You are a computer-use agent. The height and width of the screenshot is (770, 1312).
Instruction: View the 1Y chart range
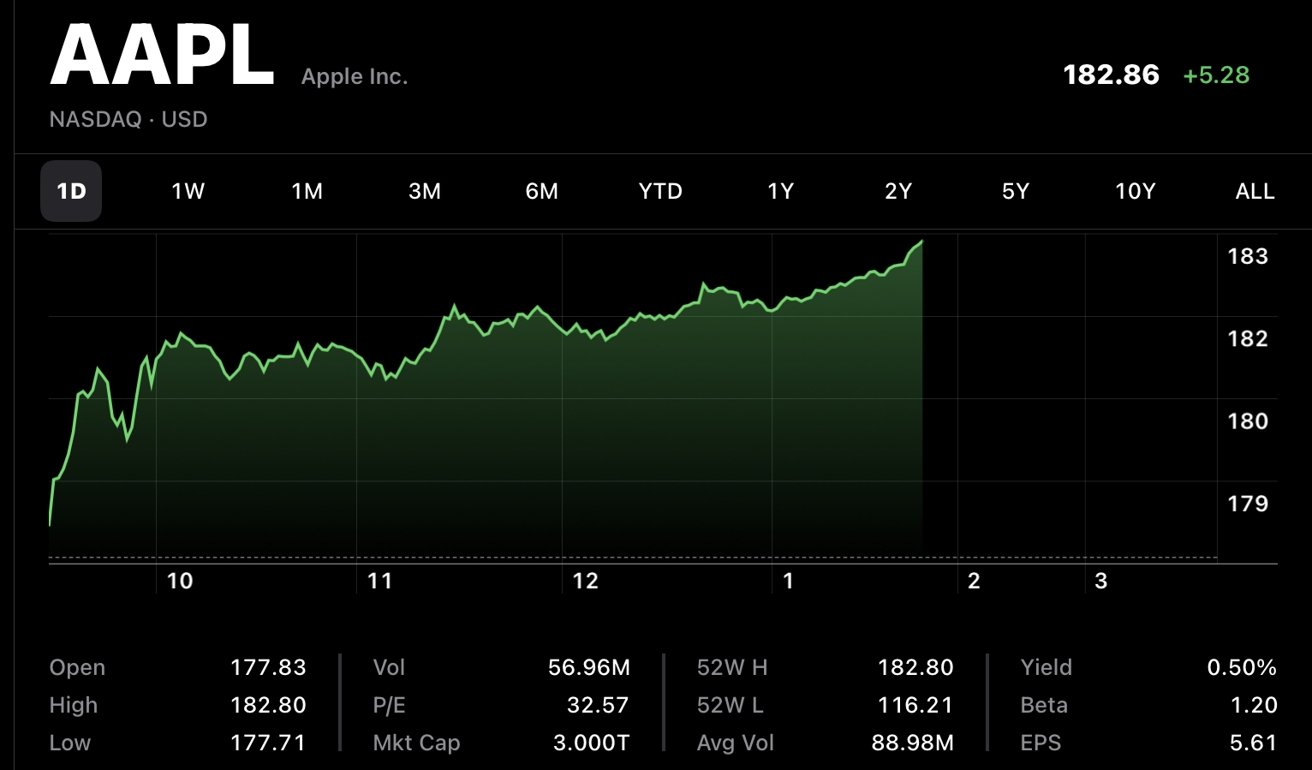coord(780,191)
